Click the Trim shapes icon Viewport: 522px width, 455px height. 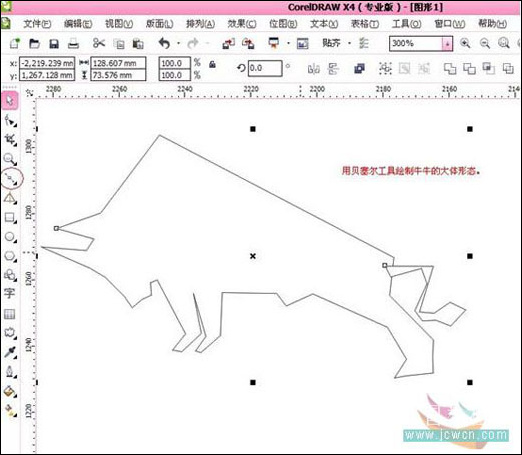(469, 69)
